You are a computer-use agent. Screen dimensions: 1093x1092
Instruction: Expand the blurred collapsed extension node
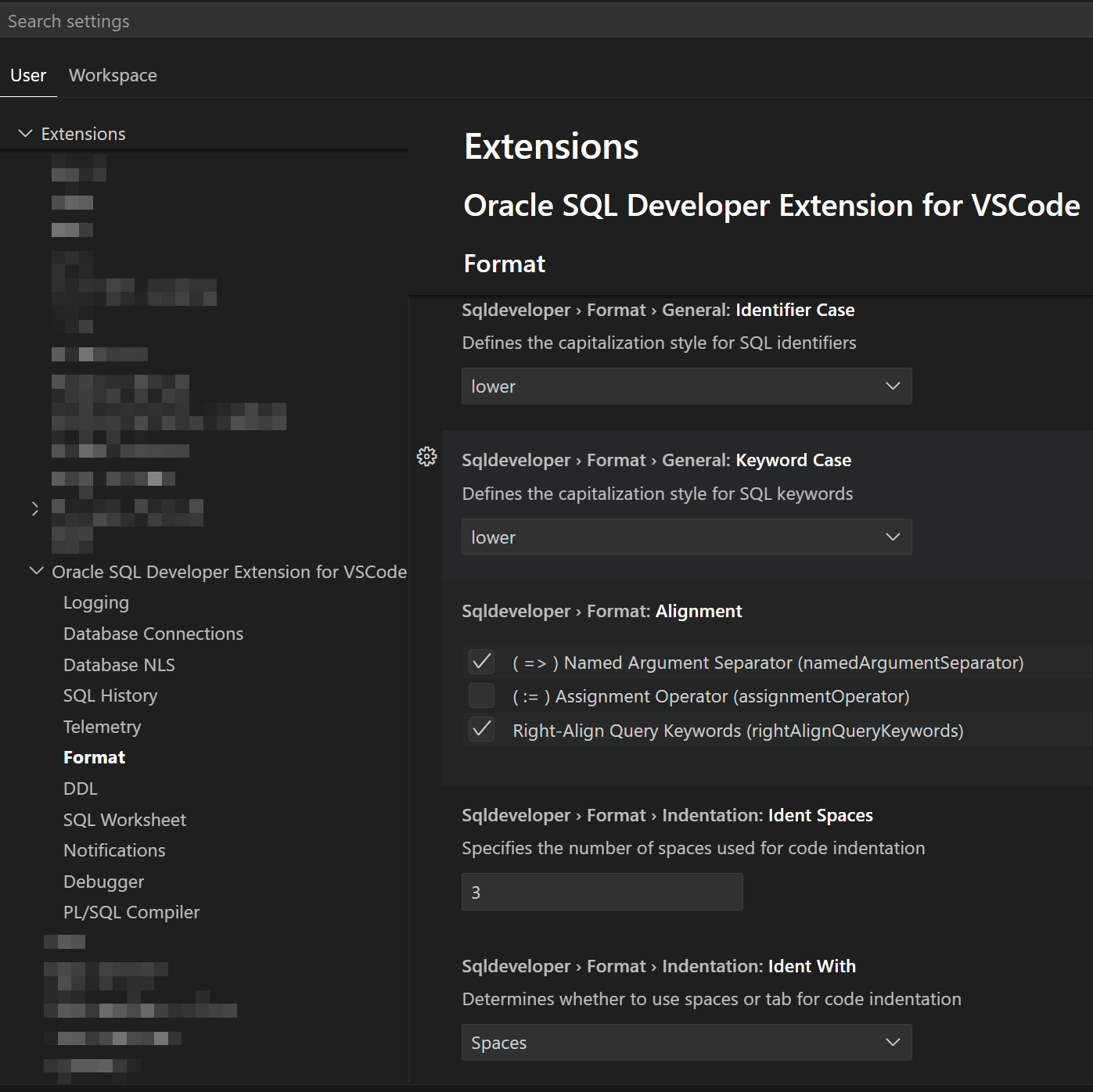35,509
